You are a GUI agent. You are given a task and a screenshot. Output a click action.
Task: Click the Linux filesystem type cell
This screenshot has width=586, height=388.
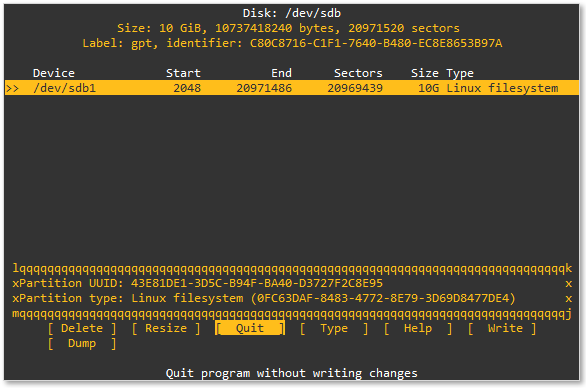(502, 88)
